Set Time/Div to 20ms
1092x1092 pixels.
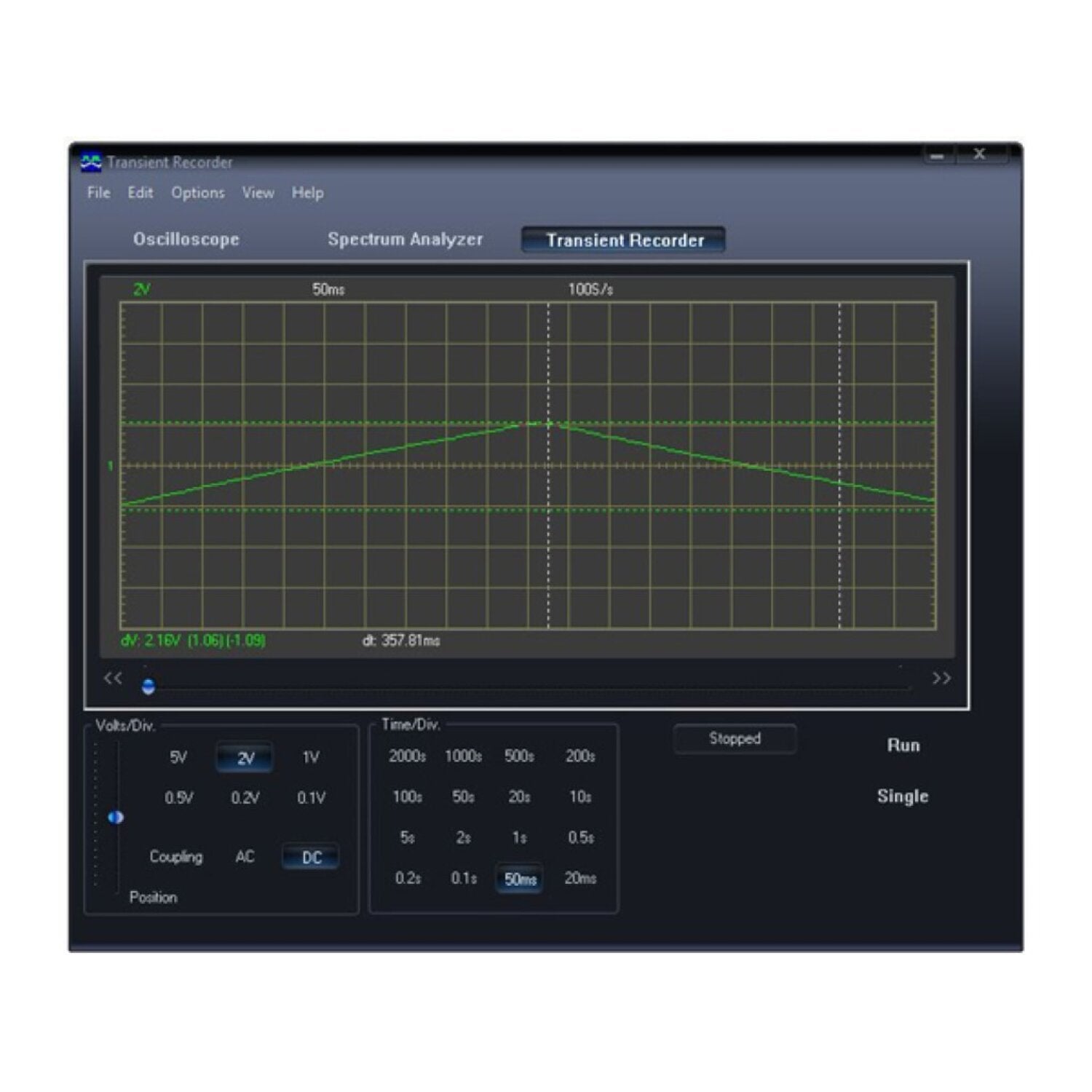(580, 879)
